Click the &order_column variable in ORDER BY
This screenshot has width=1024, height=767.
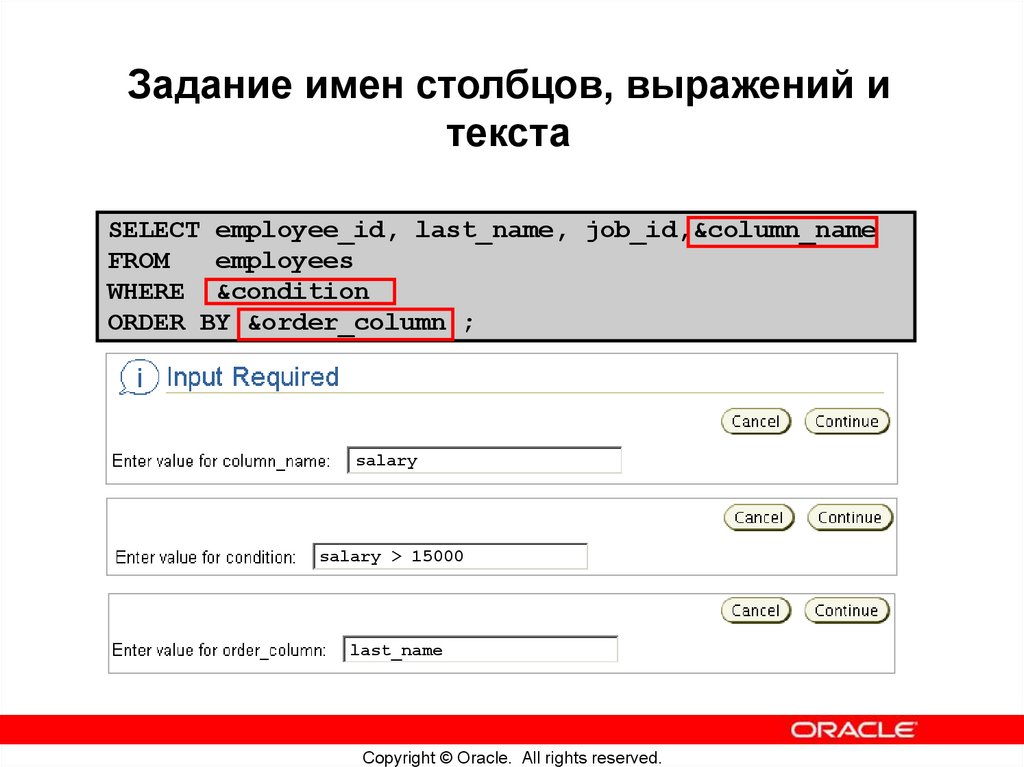[x=345, y=323]
